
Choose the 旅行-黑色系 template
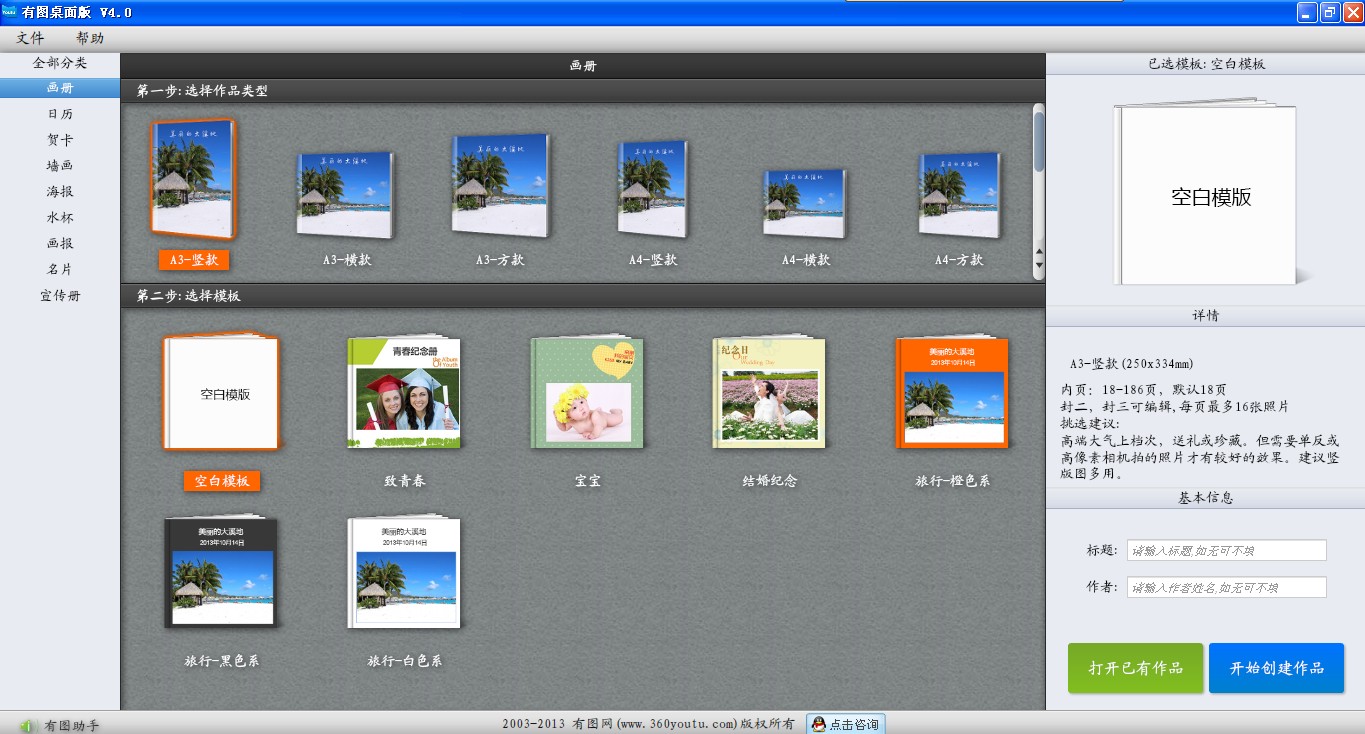(221, 573)
